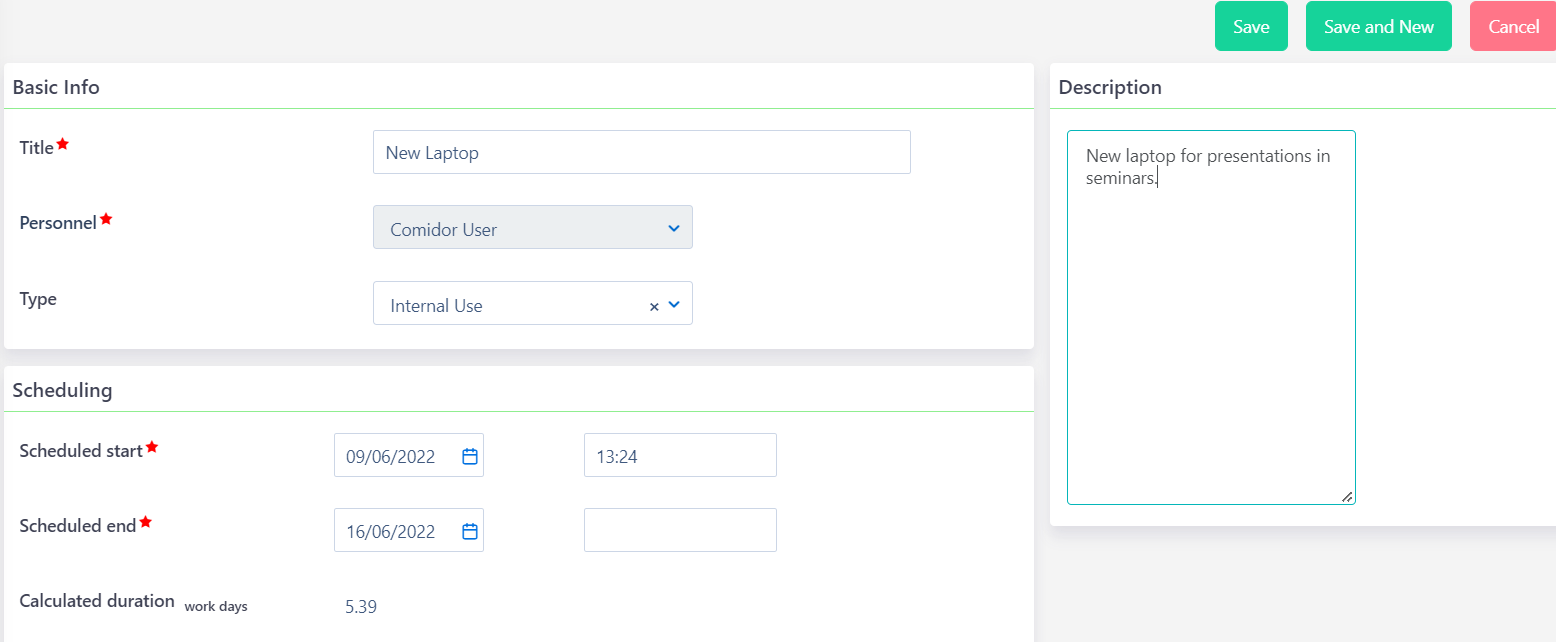
Task: Click the calculated duration value 5.39
Action: (360, 606)
